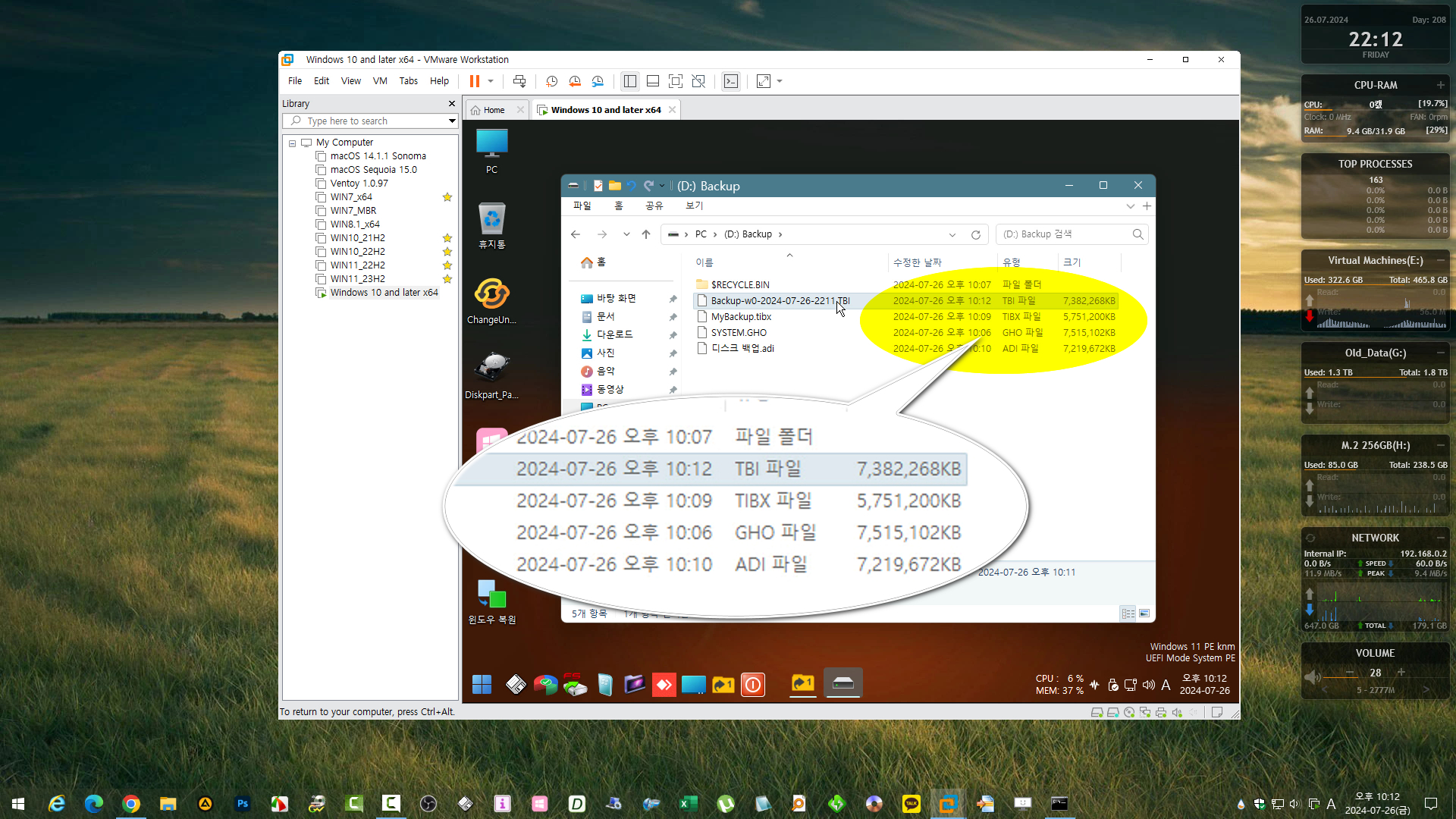
Task: Expand the Explorer ribbon chevron
Action: click(1131, 206)
